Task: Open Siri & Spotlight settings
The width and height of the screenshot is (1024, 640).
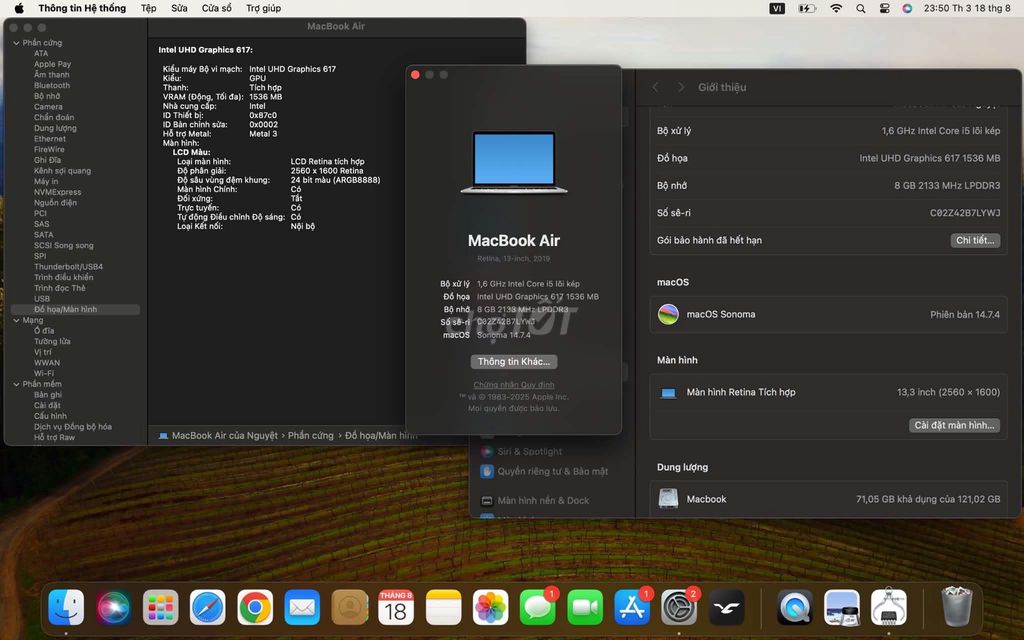Action: point(521,452)
